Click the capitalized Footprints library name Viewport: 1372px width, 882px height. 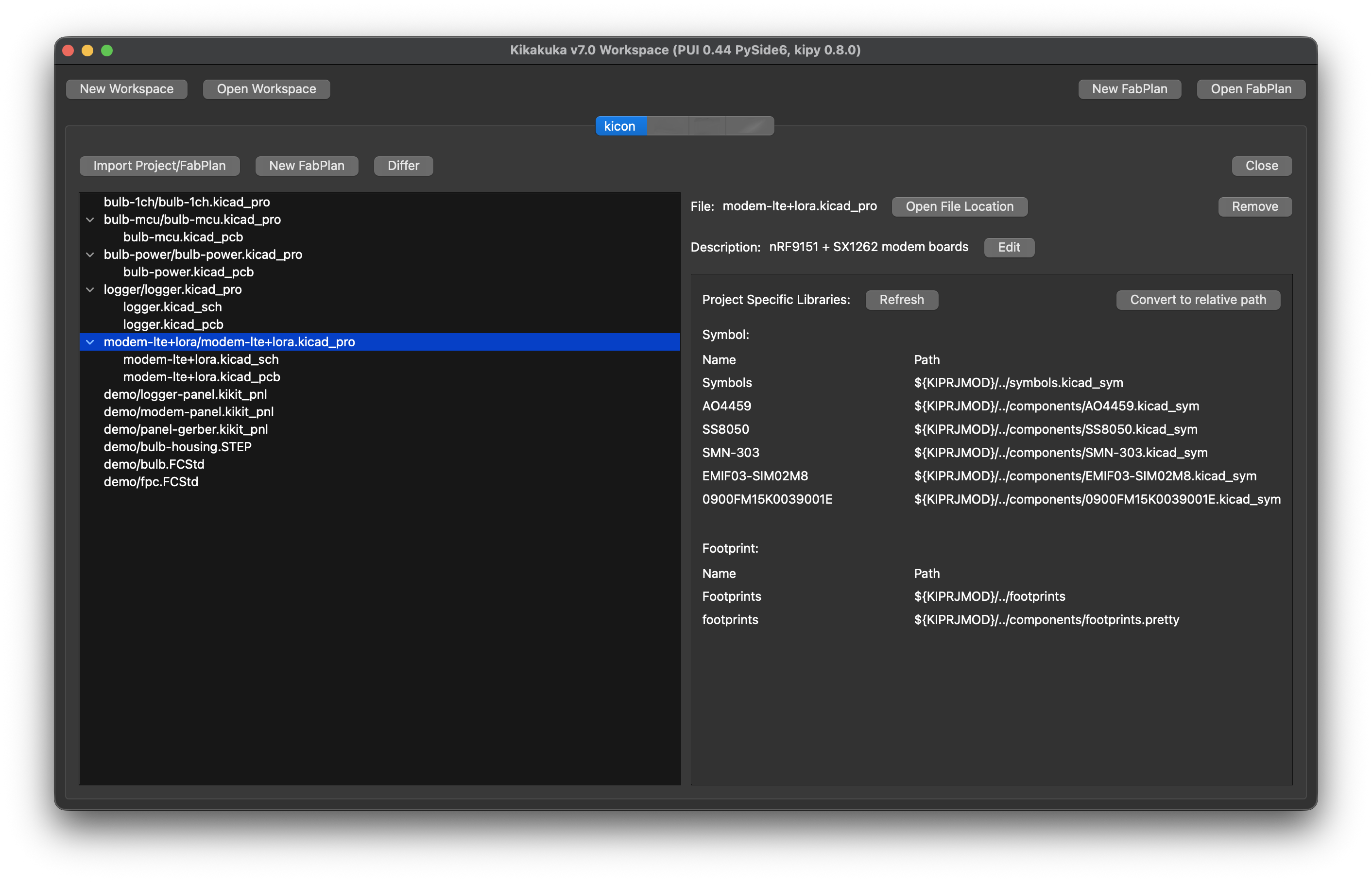[732, 596]
